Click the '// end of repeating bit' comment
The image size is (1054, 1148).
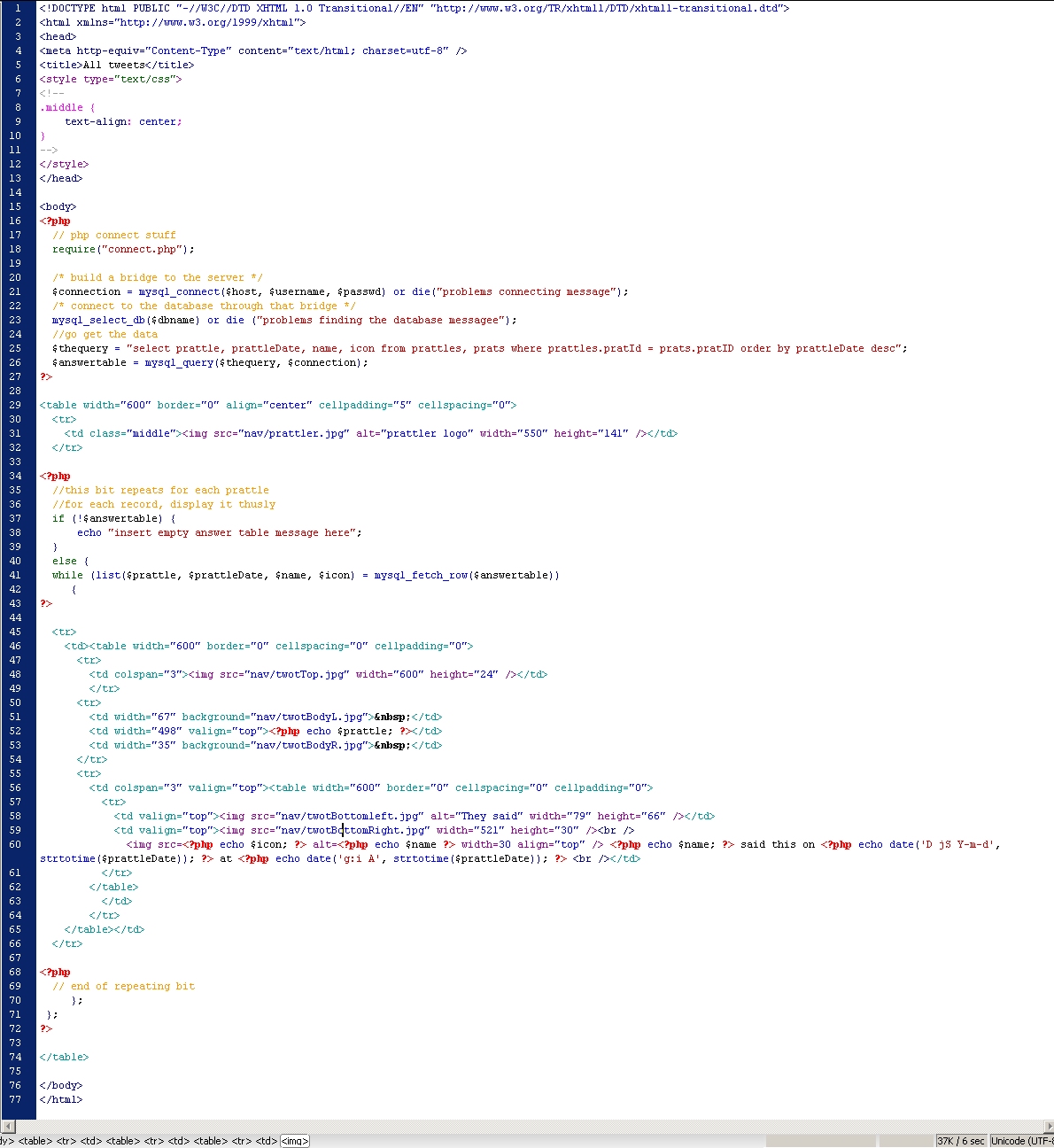tap(123, 986)
